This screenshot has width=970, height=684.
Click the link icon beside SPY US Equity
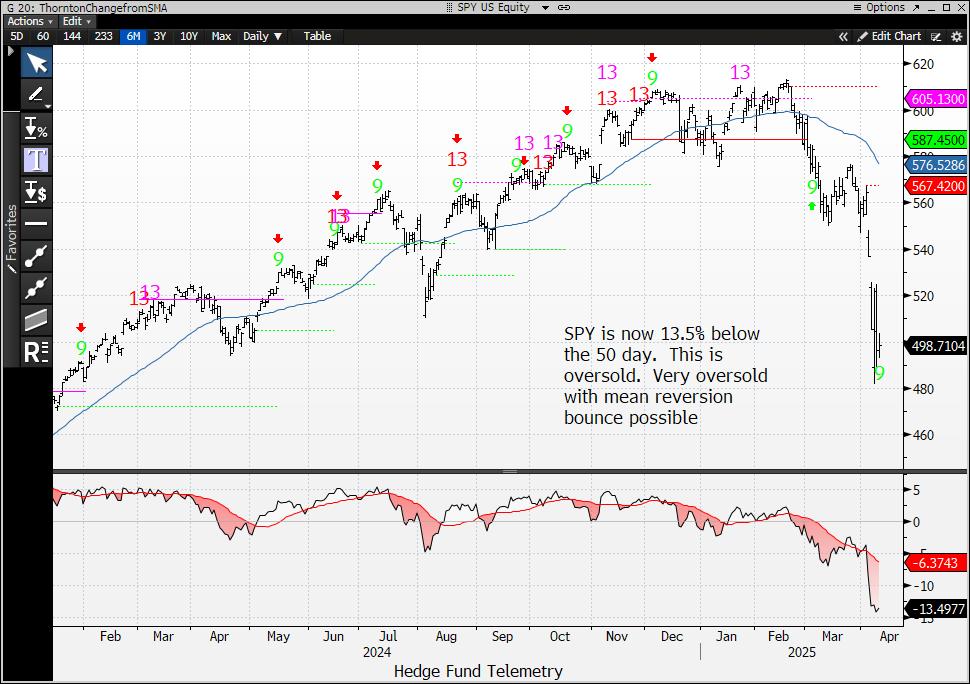(564, 7)
